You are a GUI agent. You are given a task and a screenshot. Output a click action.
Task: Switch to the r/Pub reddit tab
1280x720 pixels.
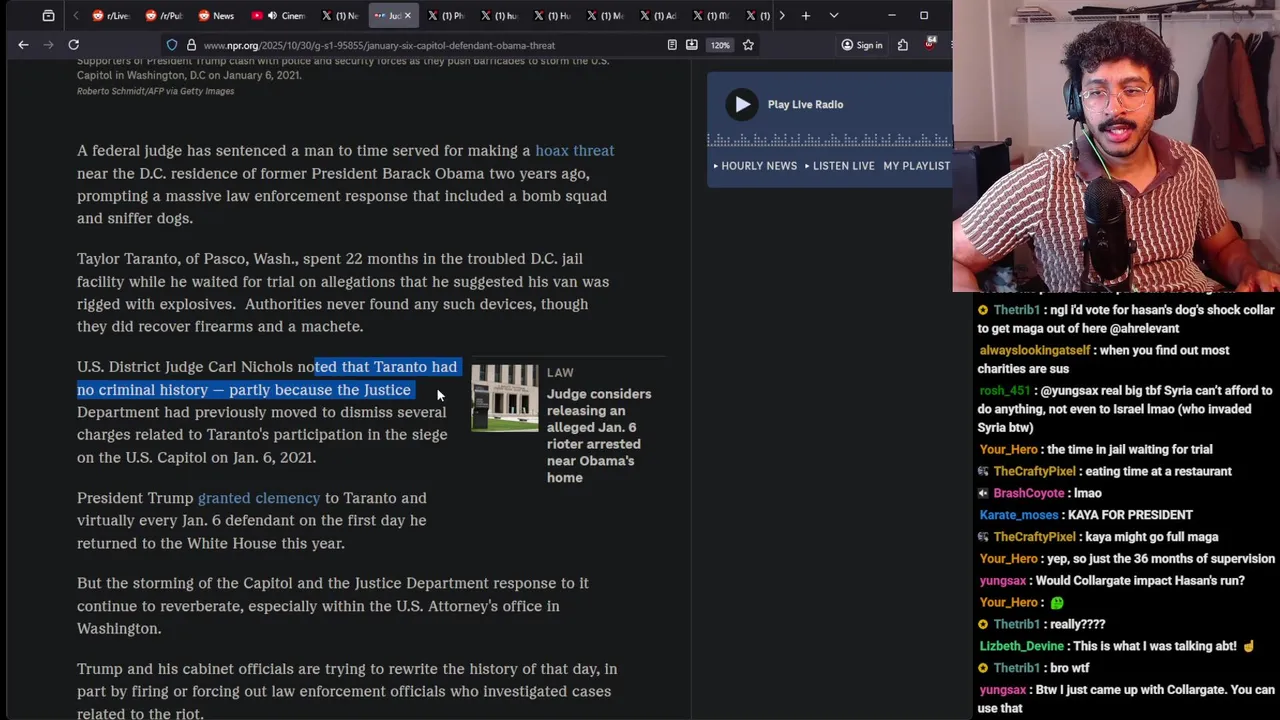[x=164, y=15]
